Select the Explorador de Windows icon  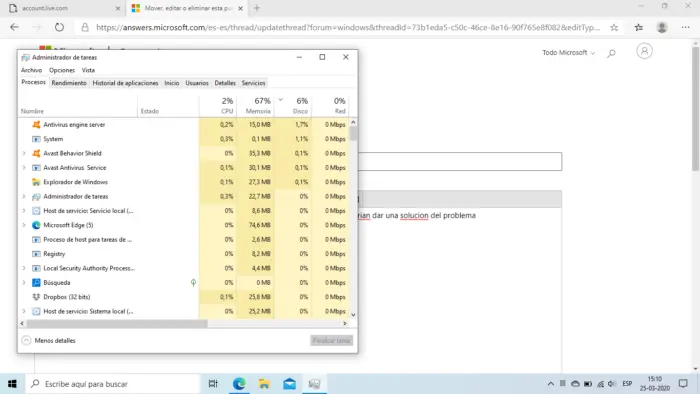point(36,182)
